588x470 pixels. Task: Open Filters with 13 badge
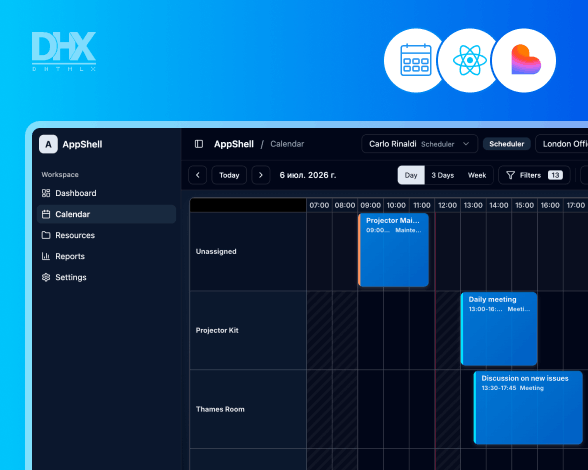coord(534,175)
